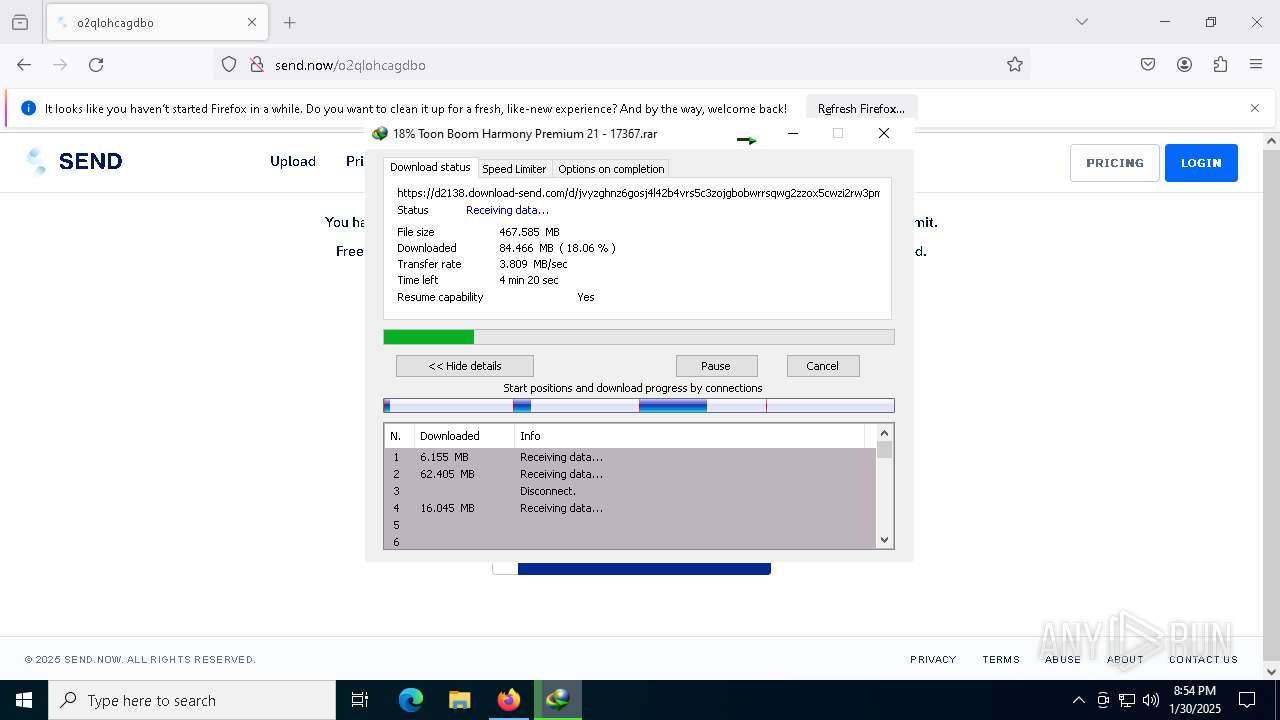Click the Firefox taskbar icon
Image resolution: width=1280 pixels, height=720 pixels.
click(508, 700)
